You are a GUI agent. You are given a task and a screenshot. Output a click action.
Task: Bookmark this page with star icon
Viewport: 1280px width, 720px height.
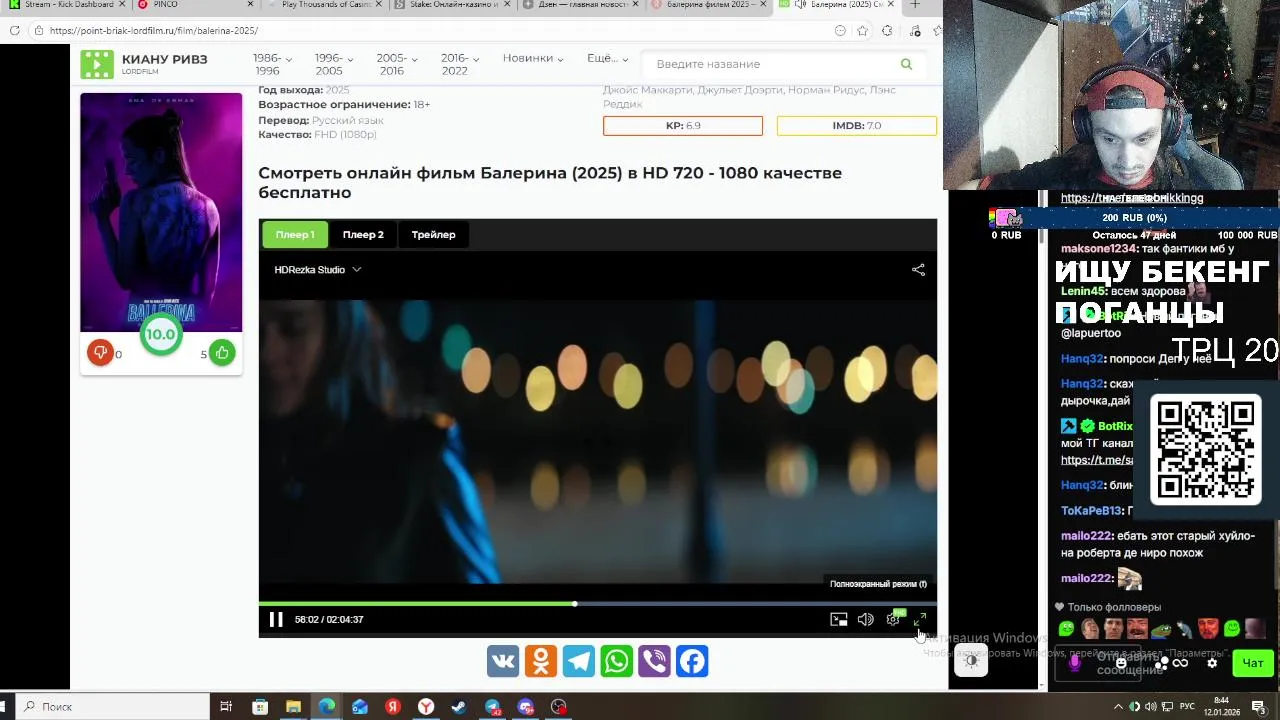tap(862, 31)
